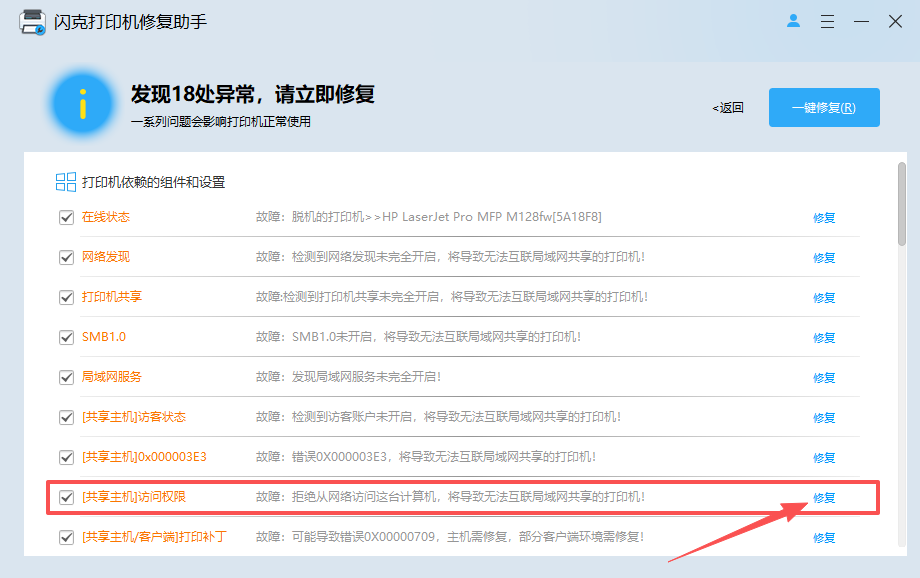
Task: Toggle the 网络发现 checkbox
Action: (67, 257)
